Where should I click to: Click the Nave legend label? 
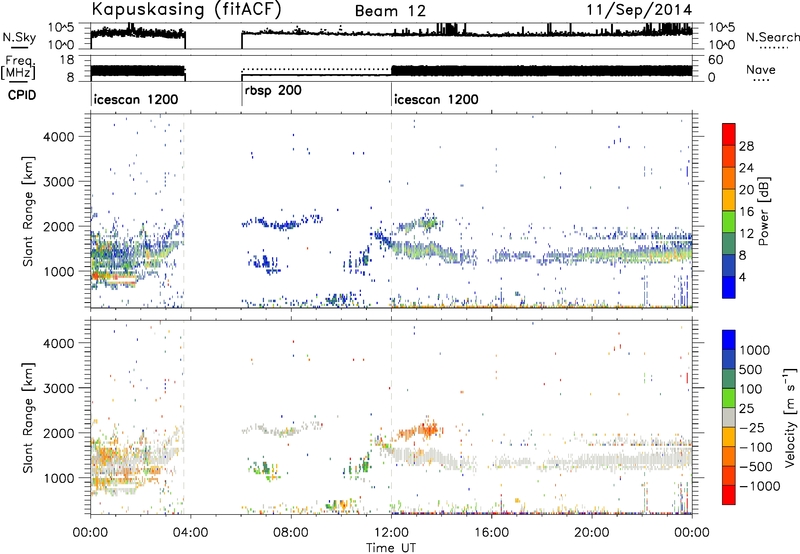coord(761,69)
